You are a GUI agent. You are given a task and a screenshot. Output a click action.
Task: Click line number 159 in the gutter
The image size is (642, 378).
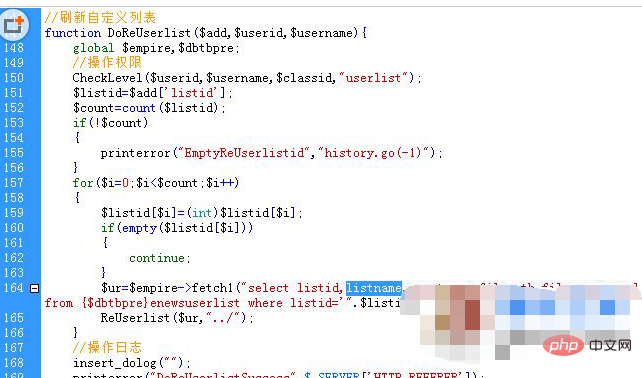[x=14, y=213]
